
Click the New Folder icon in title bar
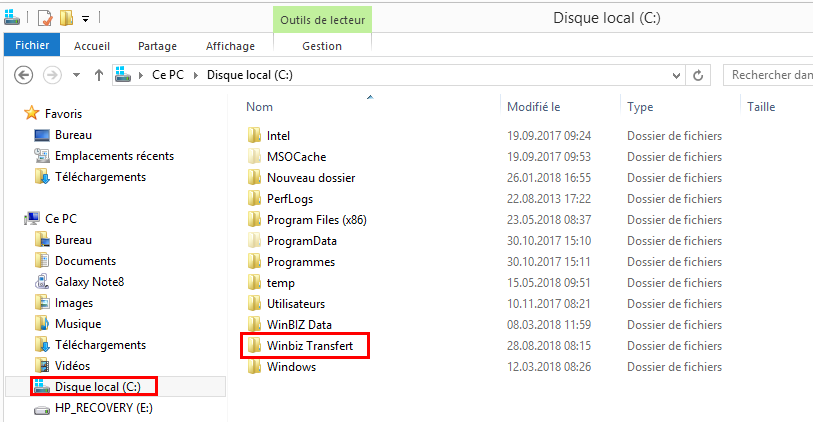point(66,18)
